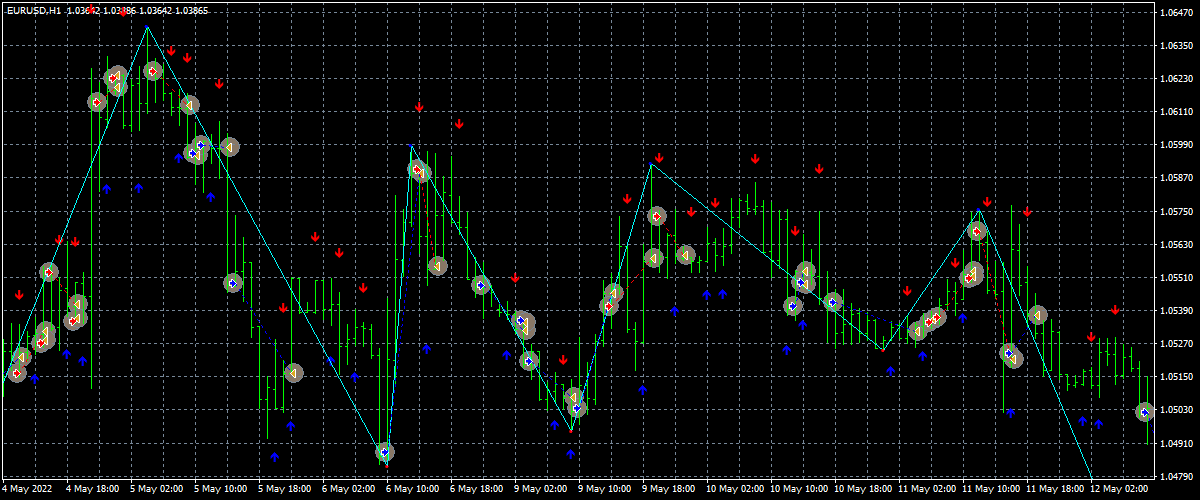
Task: Click the EURUSD,H1 symbol label
Action: click(x=33, y=10)
